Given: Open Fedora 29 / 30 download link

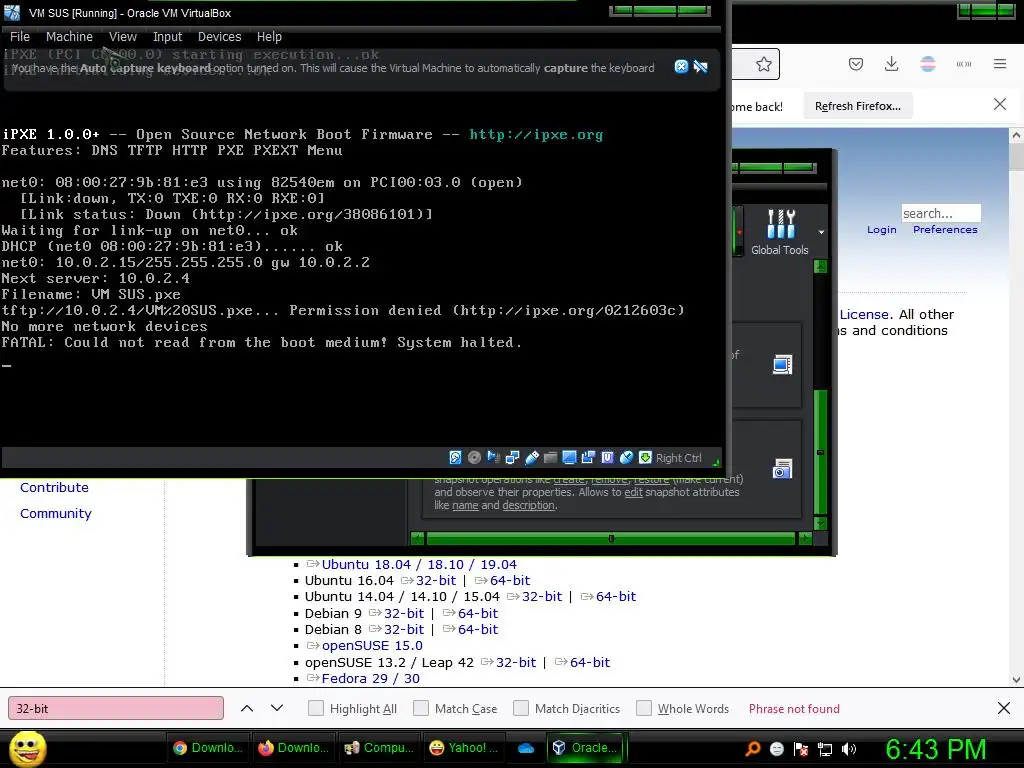Looking at the screenshot, I should click(370, 678).
